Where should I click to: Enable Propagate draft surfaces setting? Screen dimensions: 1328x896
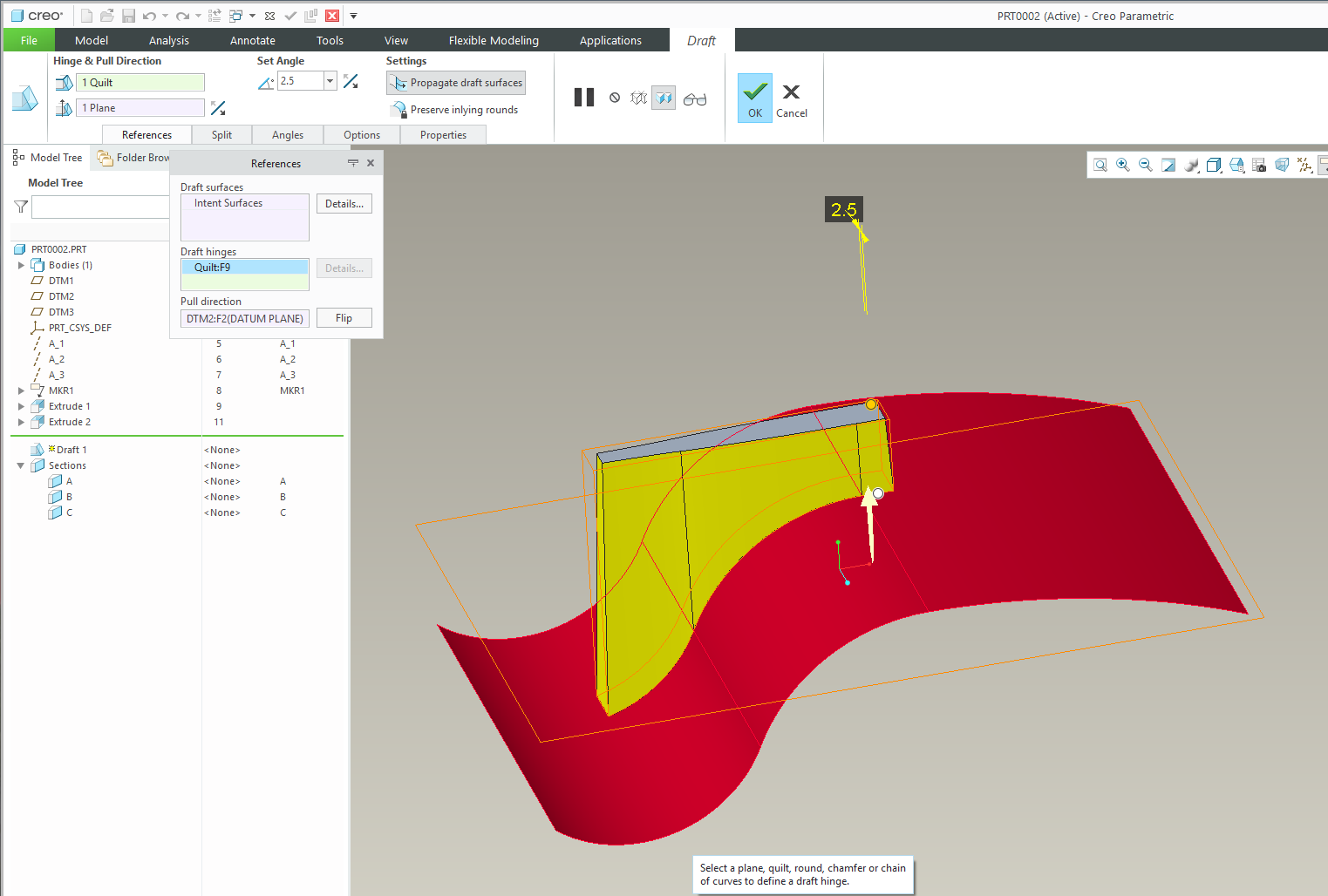pos(455,83)
